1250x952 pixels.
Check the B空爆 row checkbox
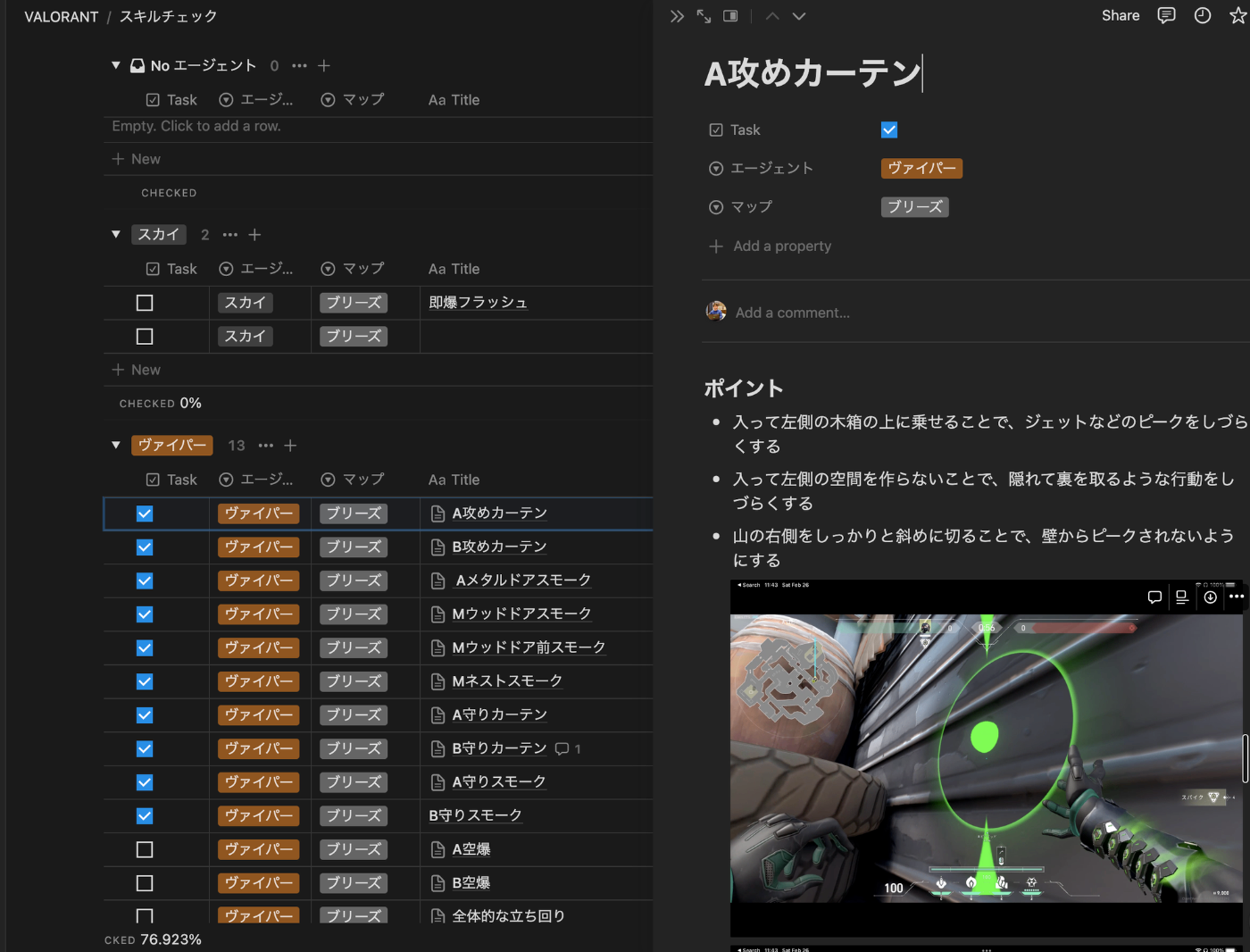coord(145,883)
